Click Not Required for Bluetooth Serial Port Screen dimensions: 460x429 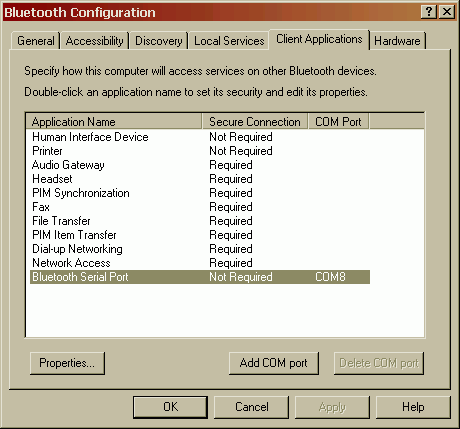click(x=241, y=277)
